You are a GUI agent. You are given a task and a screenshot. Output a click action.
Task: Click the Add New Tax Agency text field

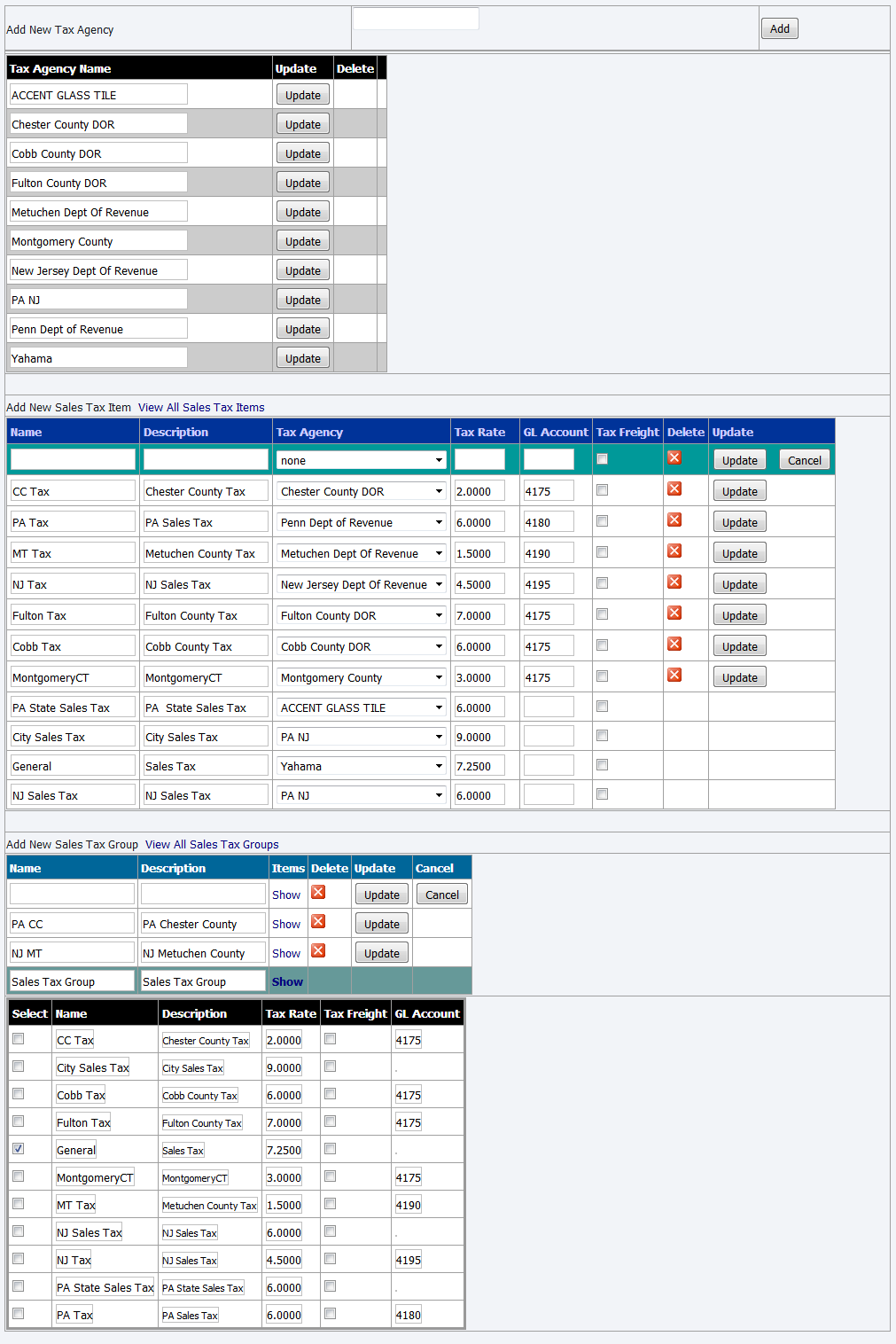click(x=416, y=19)
